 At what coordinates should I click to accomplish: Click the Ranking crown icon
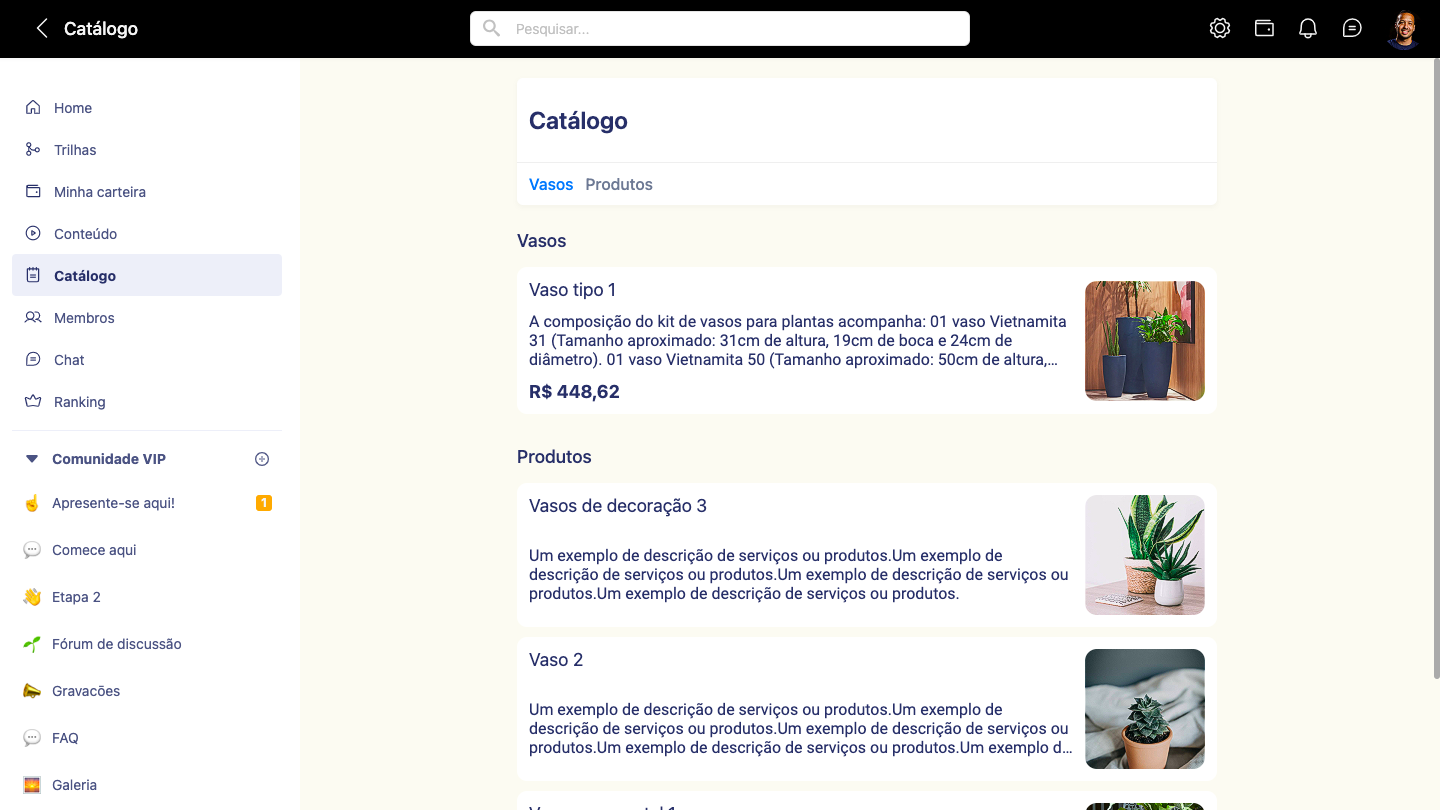(33, 402)
